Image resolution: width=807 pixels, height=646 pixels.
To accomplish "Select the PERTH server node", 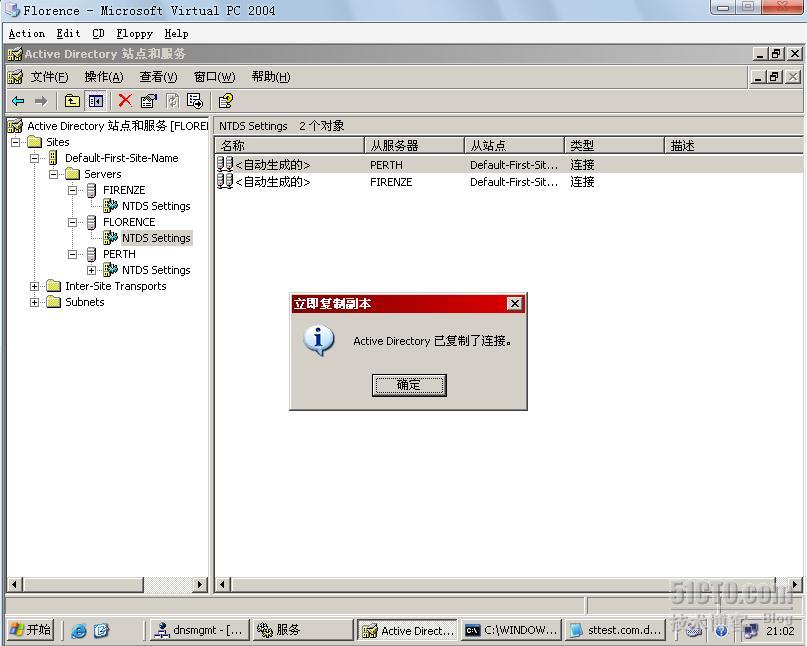I will [x=119, y=254].
